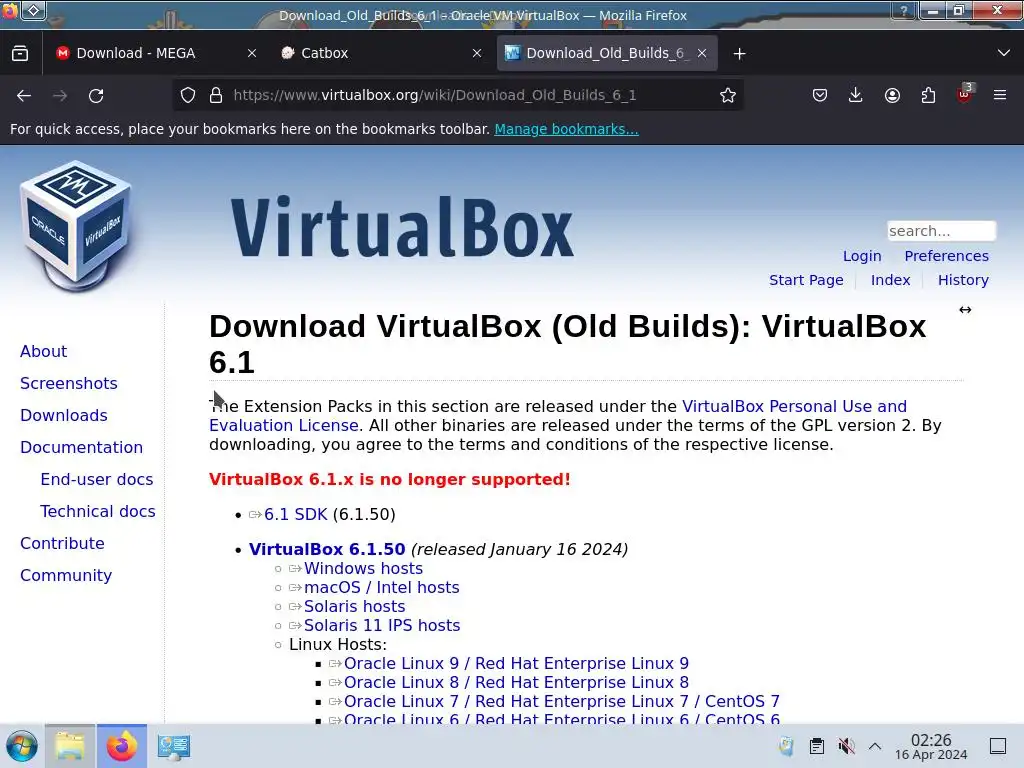Screen dimensions: 1024x768
Task: Open About in the sidebar
Action: click(x=43, y=351)
